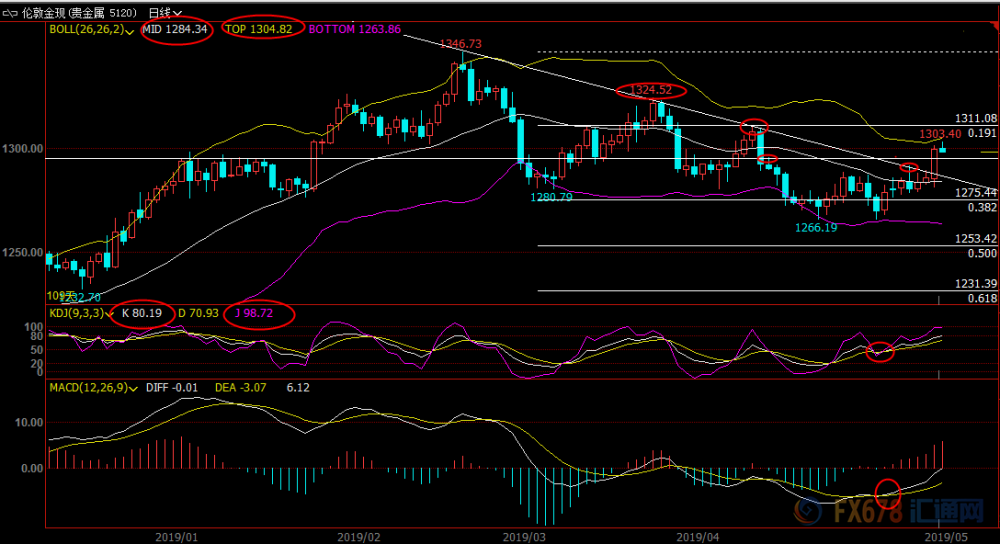This screenshot has height=544, width=1000.
Task: Select the TOP 1304.82 value
Action: point(258,29)
